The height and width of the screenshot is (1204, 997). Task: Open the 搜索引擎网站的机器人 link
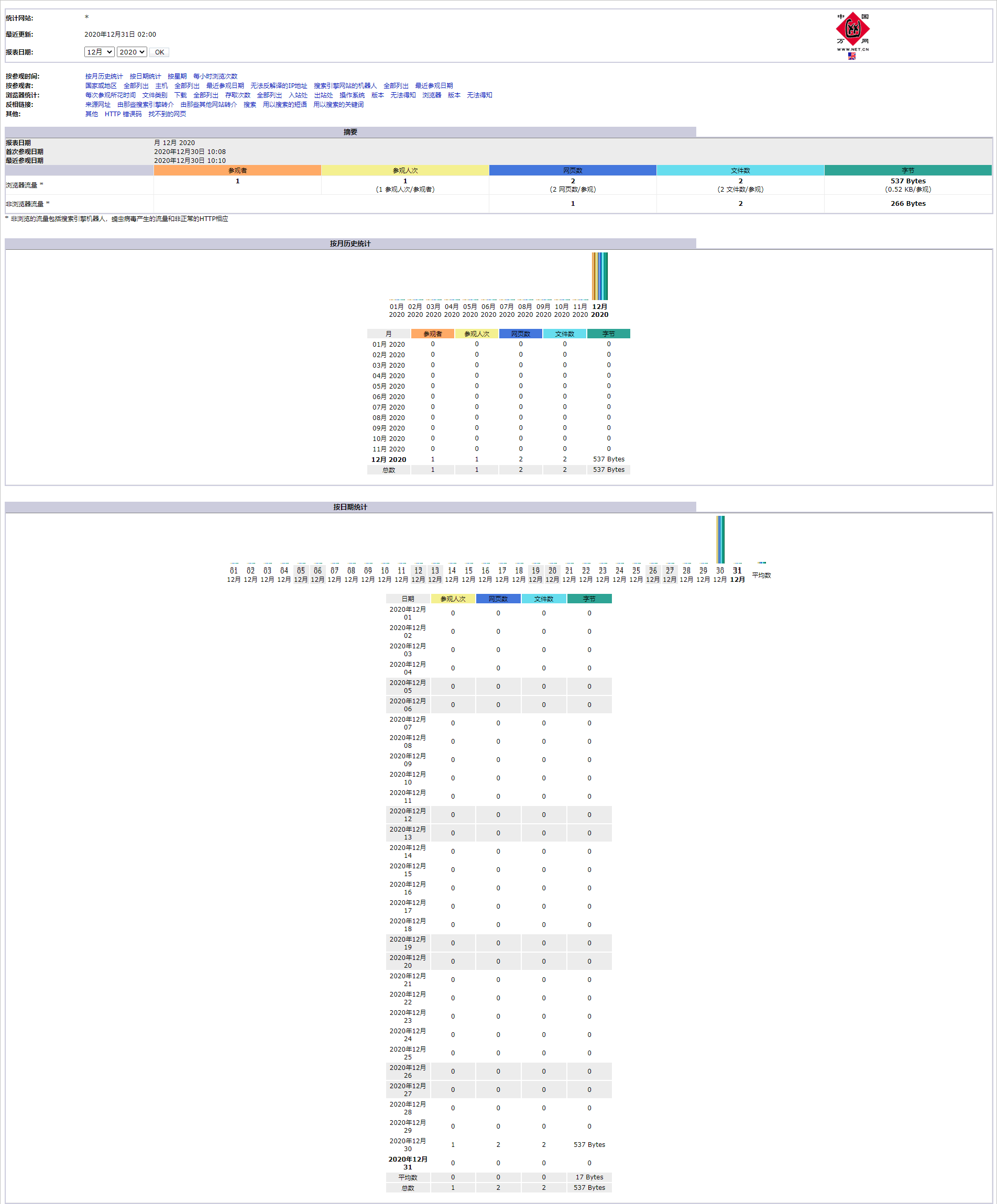[x=345, y=86]
